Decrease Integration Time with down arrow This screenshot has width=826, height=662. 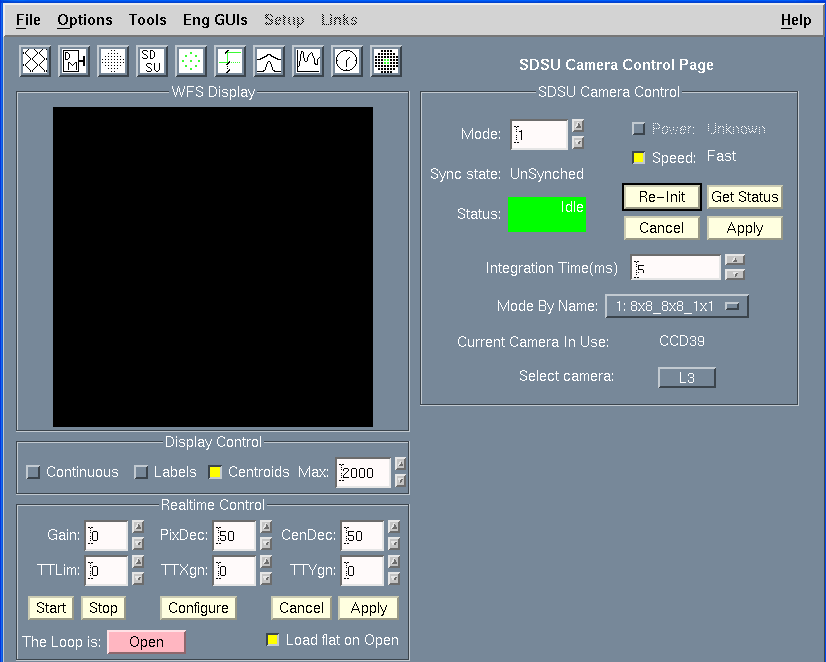pos(735,275)
